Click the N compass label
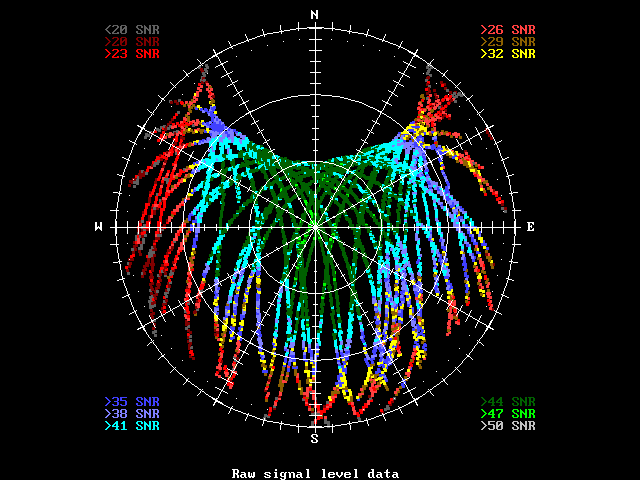 314,15
